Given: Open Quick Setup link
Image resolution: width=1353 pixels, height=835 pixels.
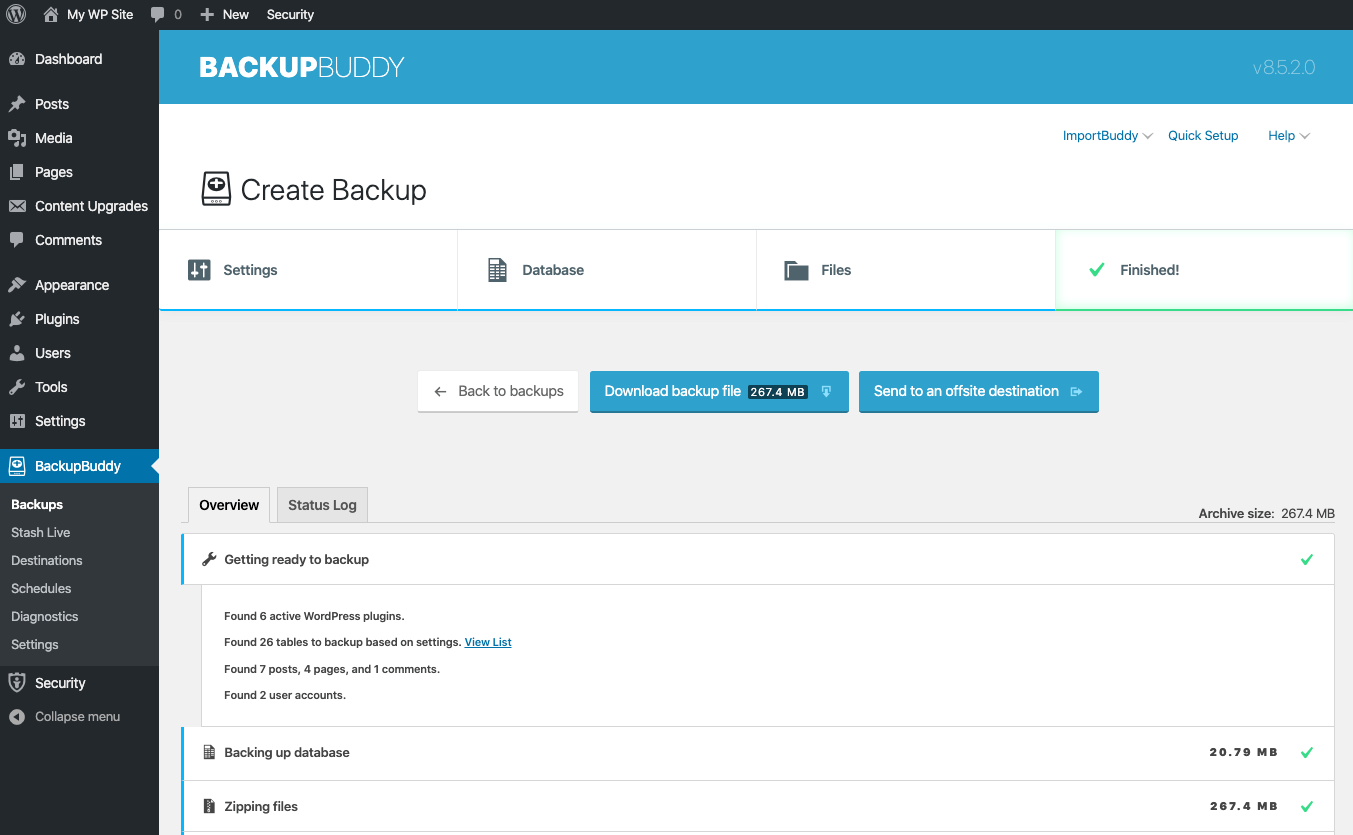Looking at the screenshot, I should [1203, 136].
